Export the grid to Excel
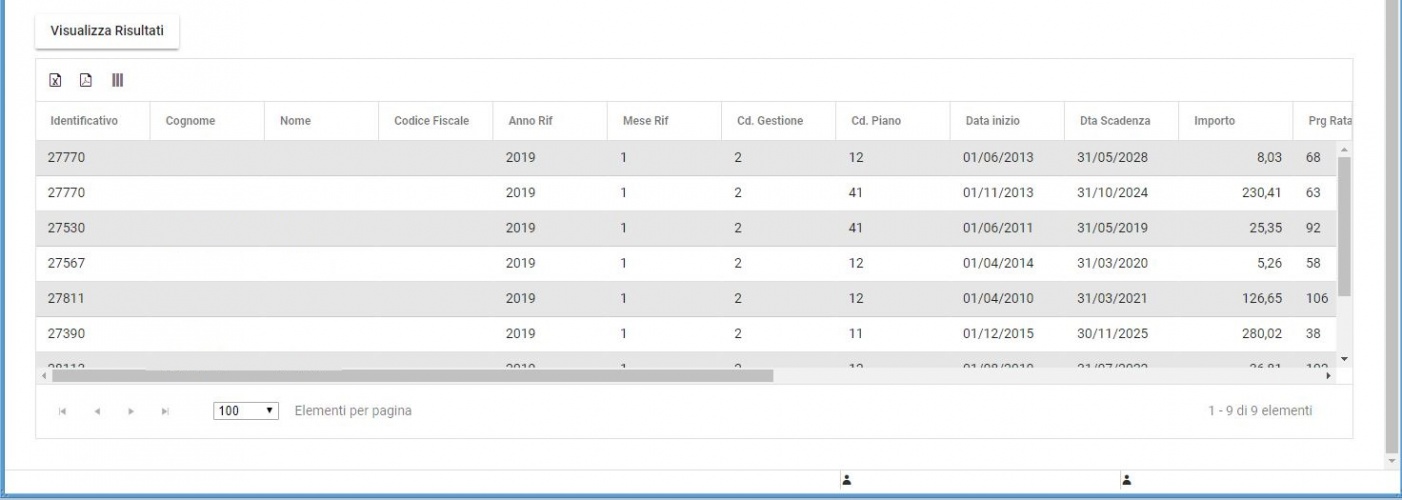 click(x=57, y=80)
